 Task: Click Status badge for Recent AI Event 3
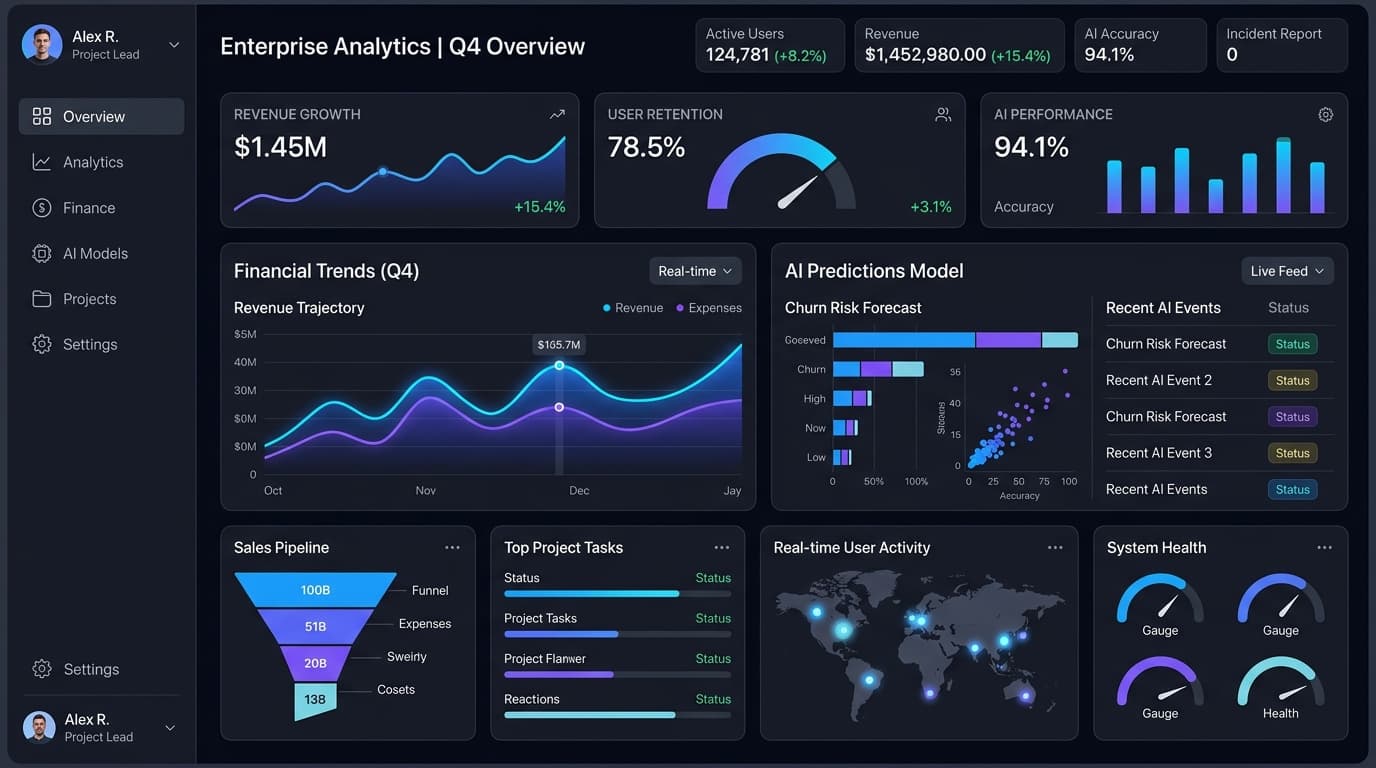point(1292,453)
